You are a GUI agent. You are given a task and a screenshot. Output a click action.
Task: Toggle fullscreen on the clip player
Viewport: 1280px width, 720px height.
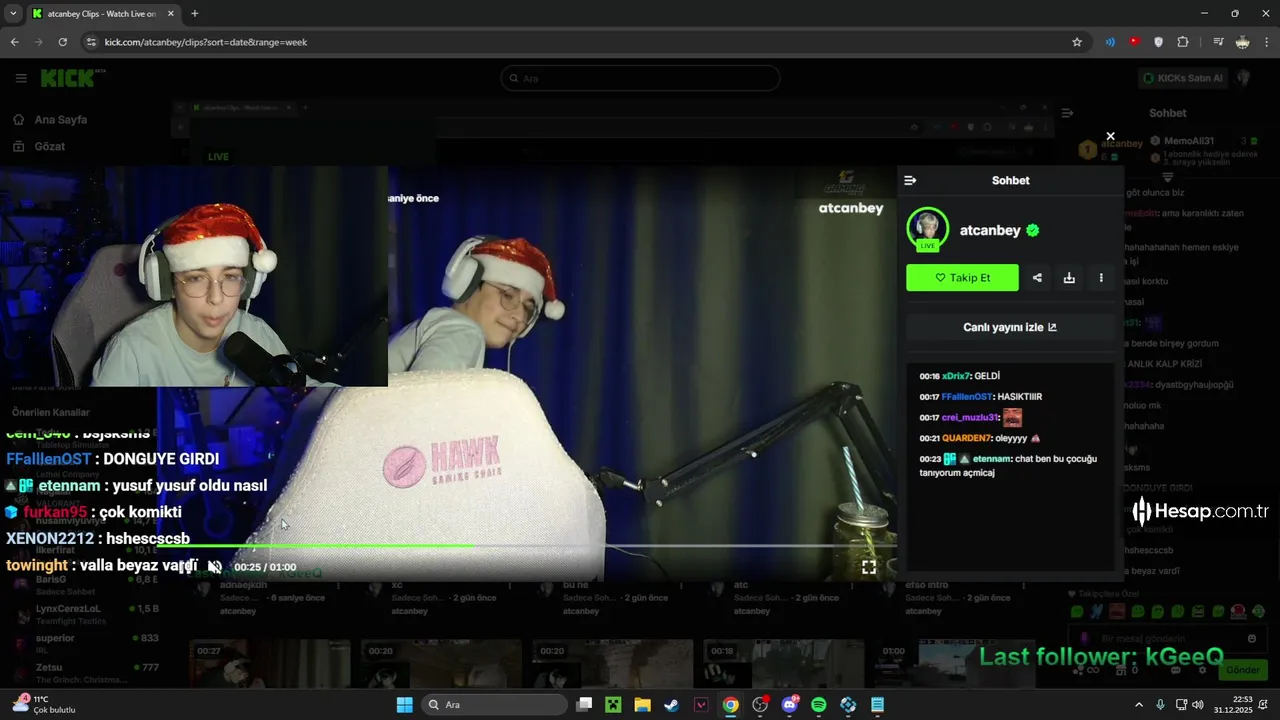click(869, 567)
